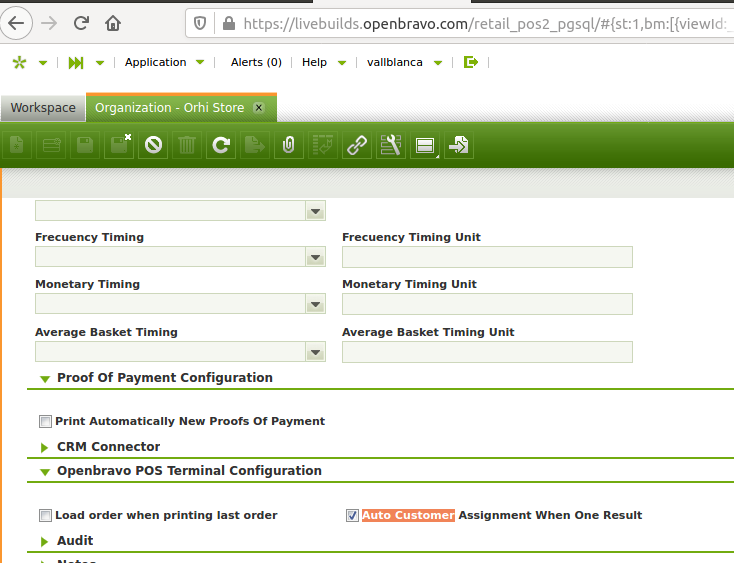Open the Application menu
The image size is (734, 563).
[x=155, y=62]
